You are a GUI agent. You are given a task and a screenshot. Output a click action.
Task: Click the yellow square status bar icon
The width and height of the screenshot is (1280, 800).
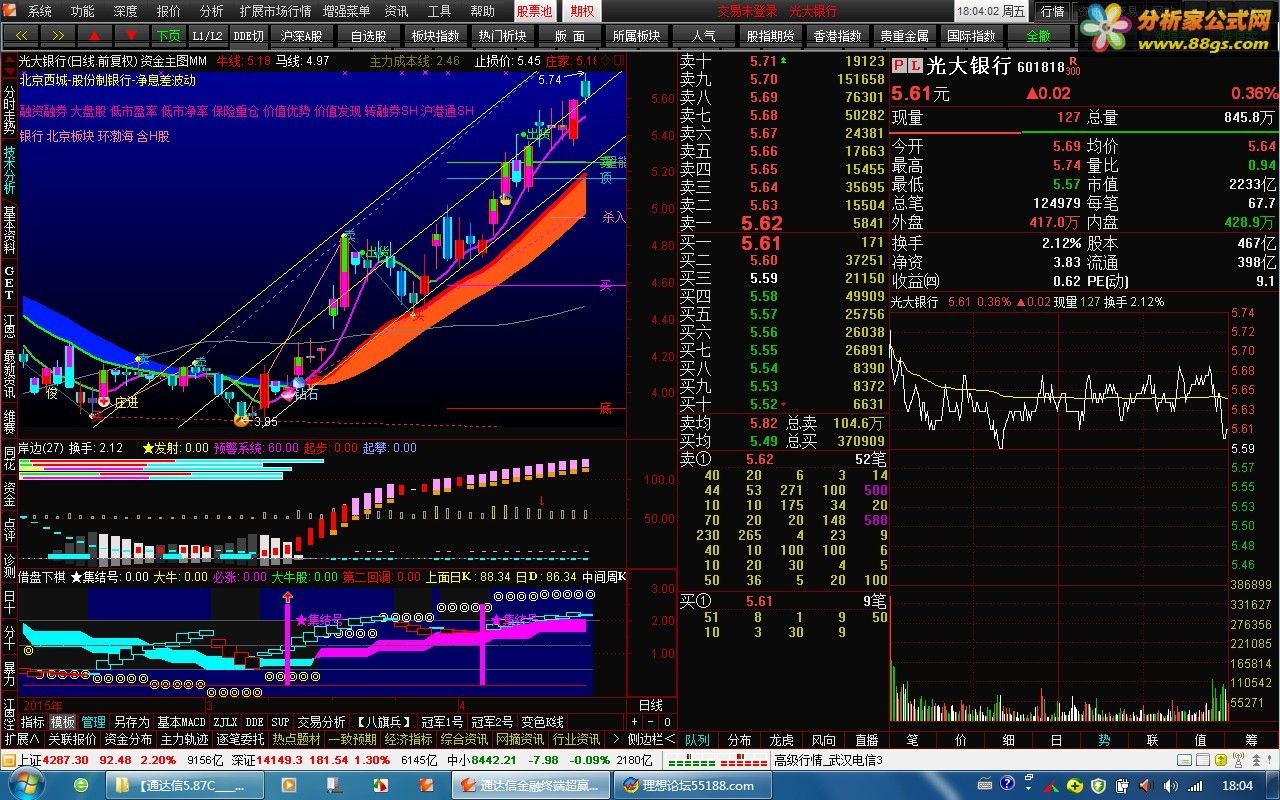[1221, 761]
